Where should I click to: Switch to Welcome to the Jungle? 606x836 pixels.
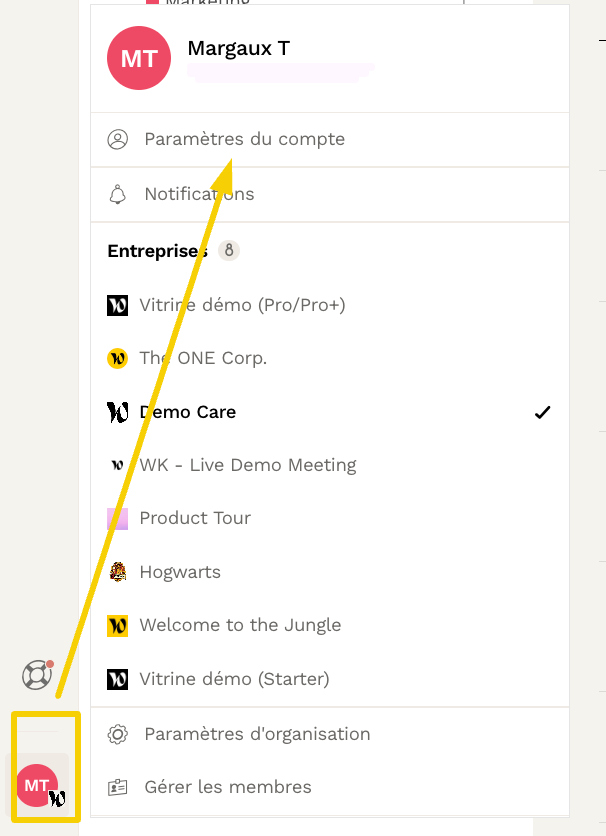[x=240, y=625]
